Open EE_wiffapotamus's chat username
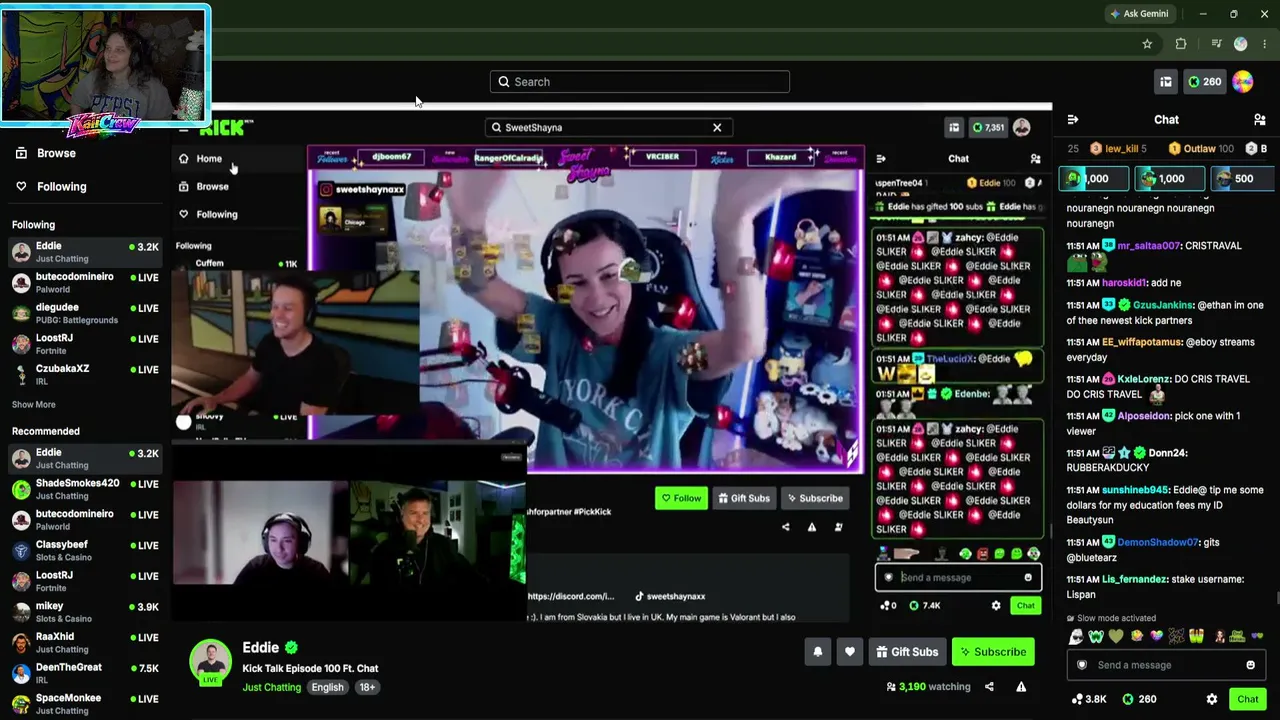This screenshot has height=720, width=1280. pos(1141,342)
